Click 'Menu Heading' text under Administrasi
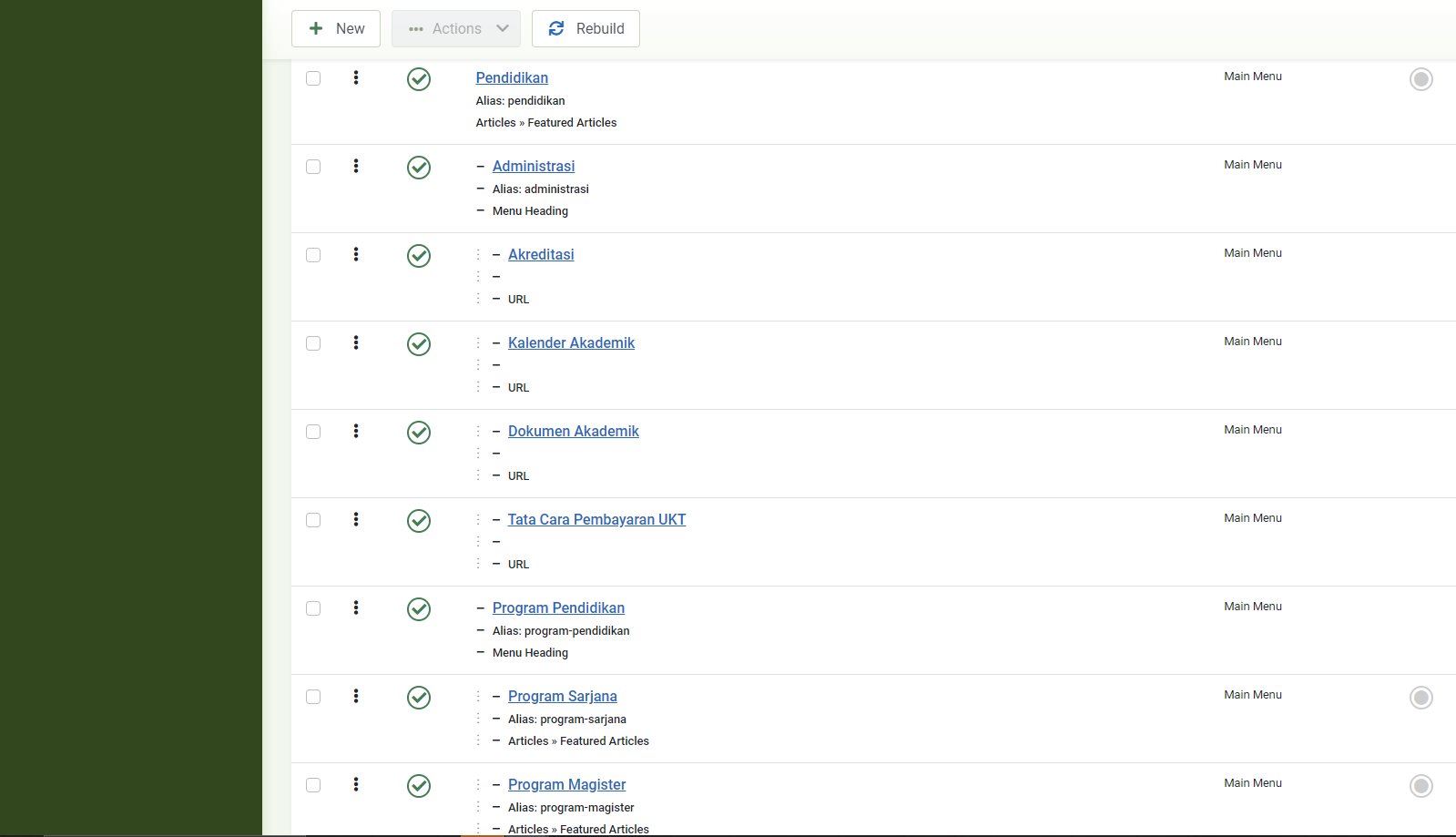Screen dimensions: 1456x837 (530, 211)
